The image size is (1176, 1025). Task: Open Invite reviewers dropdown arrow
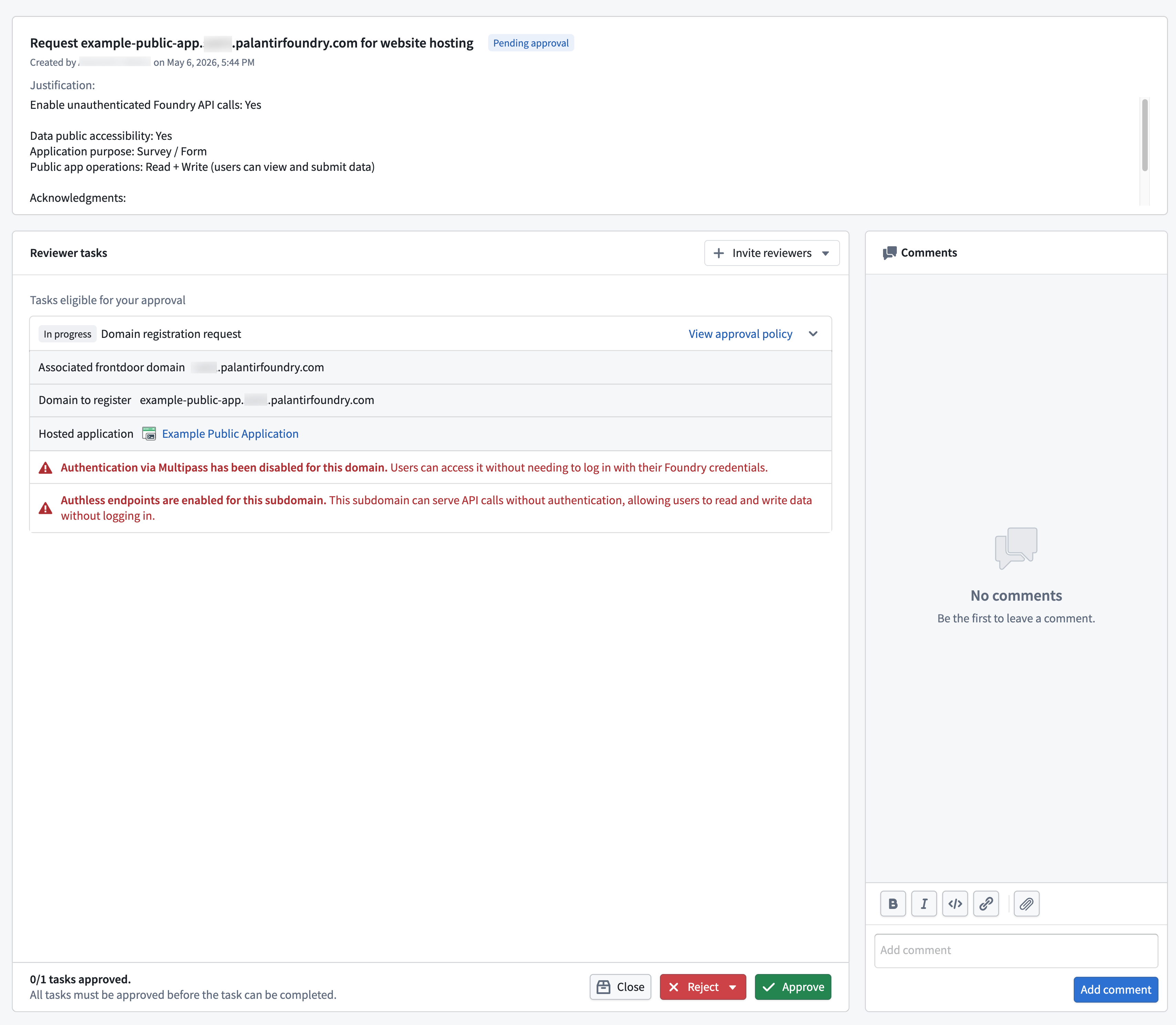[826, 253]
